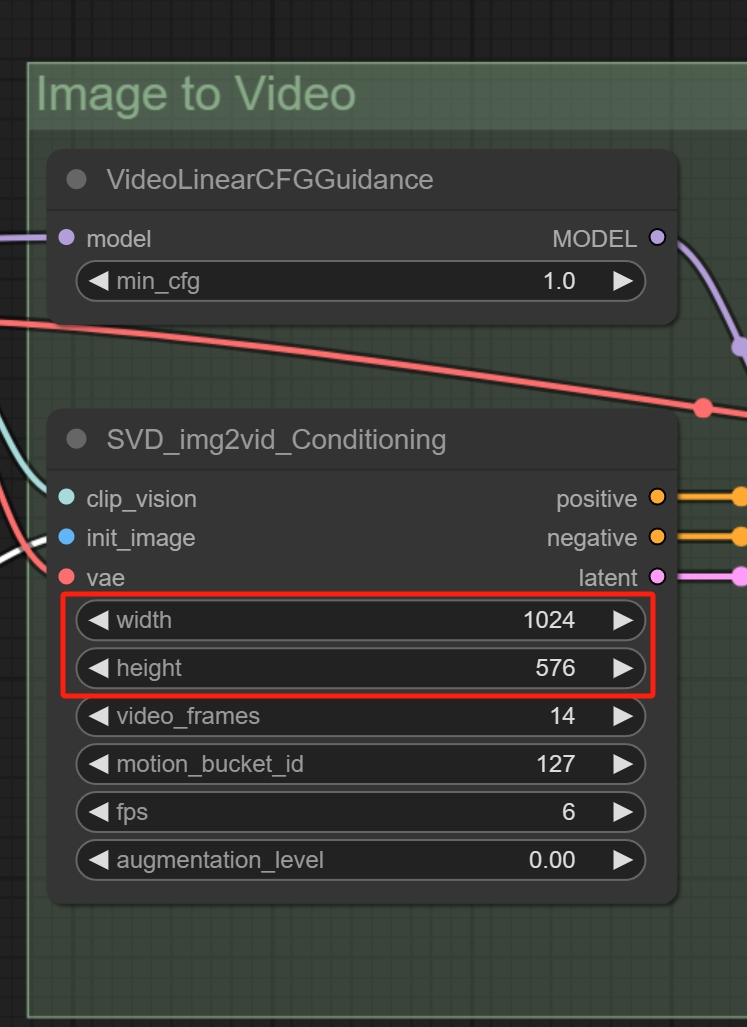Click the min_cfg value 1.0
Image resolution: width=747 pixels, height=1027 pixels.
[559, 281]
